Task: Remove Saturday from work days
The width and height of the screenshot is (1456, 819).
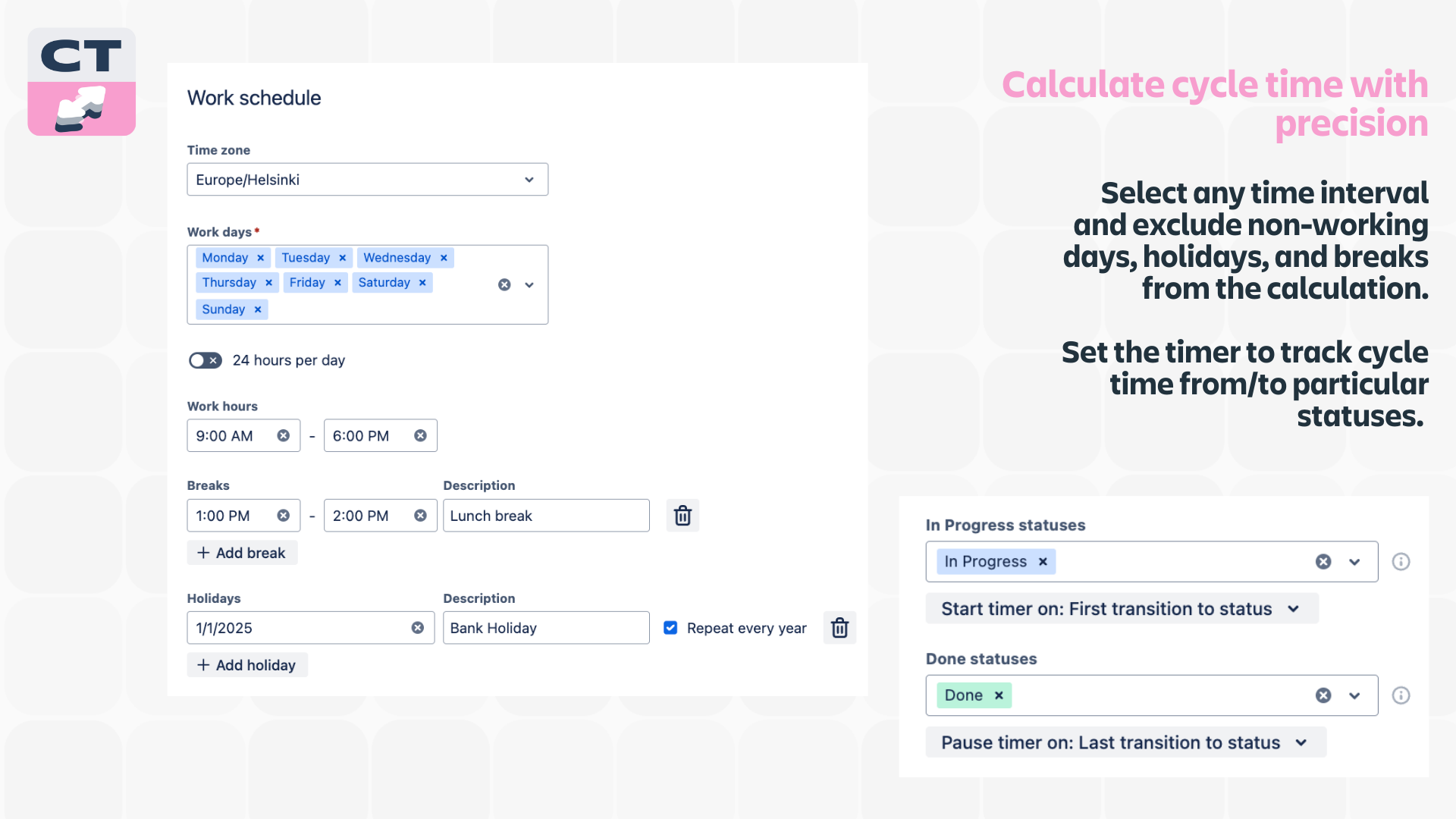Action: pos(422,282)
